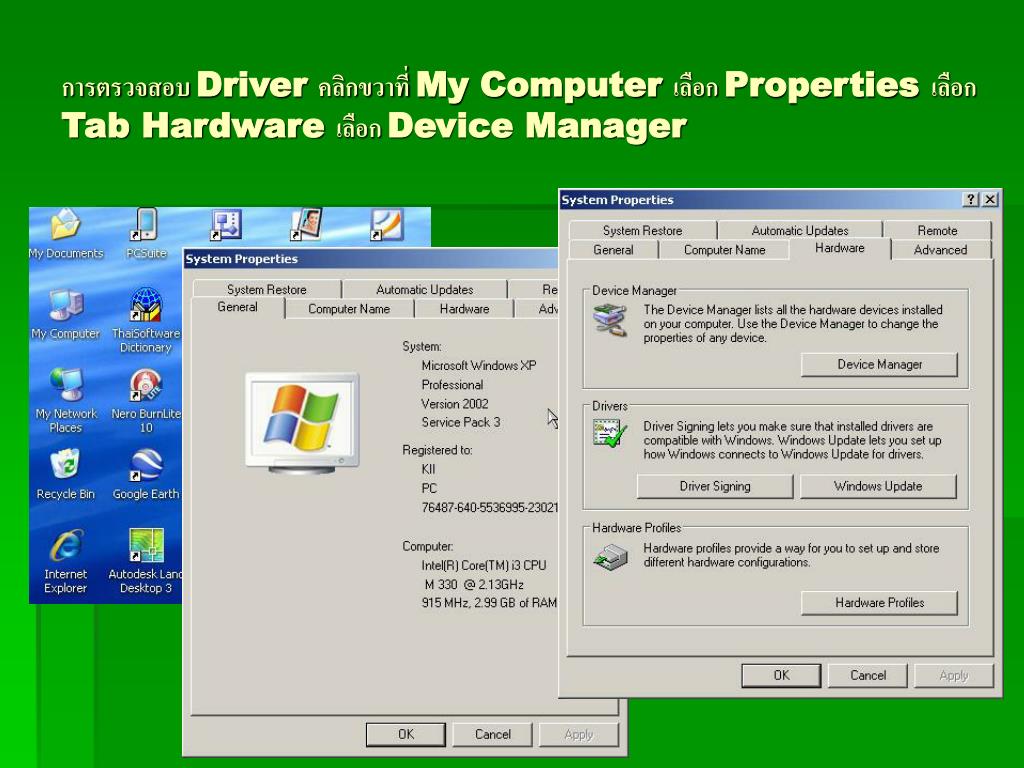Launch ThaiSoftware Dictionary shortcut

146,320
